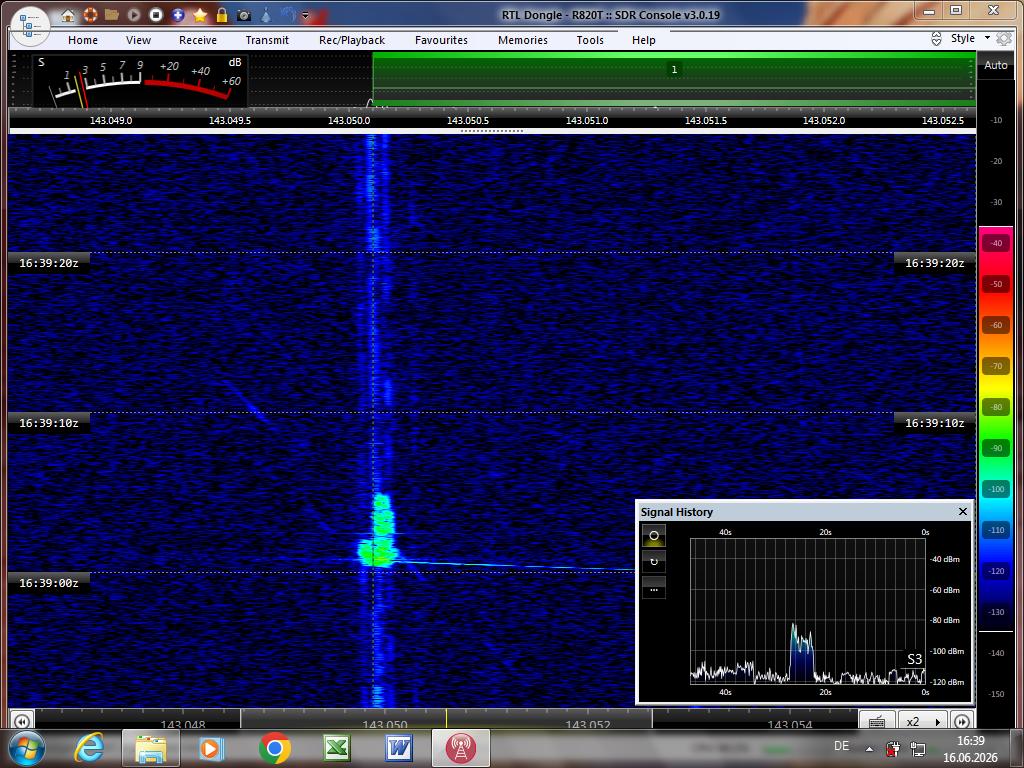This screenshot has width=1024, height=768.
Task: Click the gold star favourites icon
Action: tap(200, 14)
